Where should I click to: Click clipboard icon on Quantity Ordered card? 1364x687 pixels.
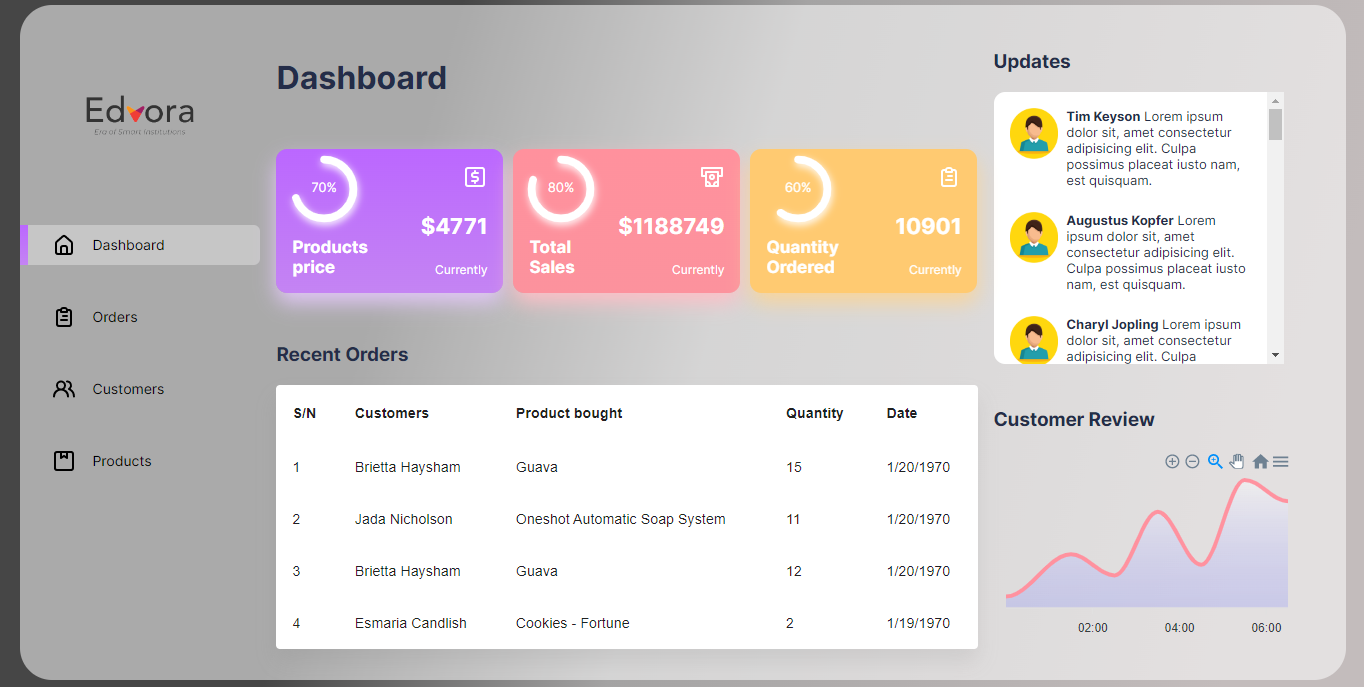coord(949,177)
